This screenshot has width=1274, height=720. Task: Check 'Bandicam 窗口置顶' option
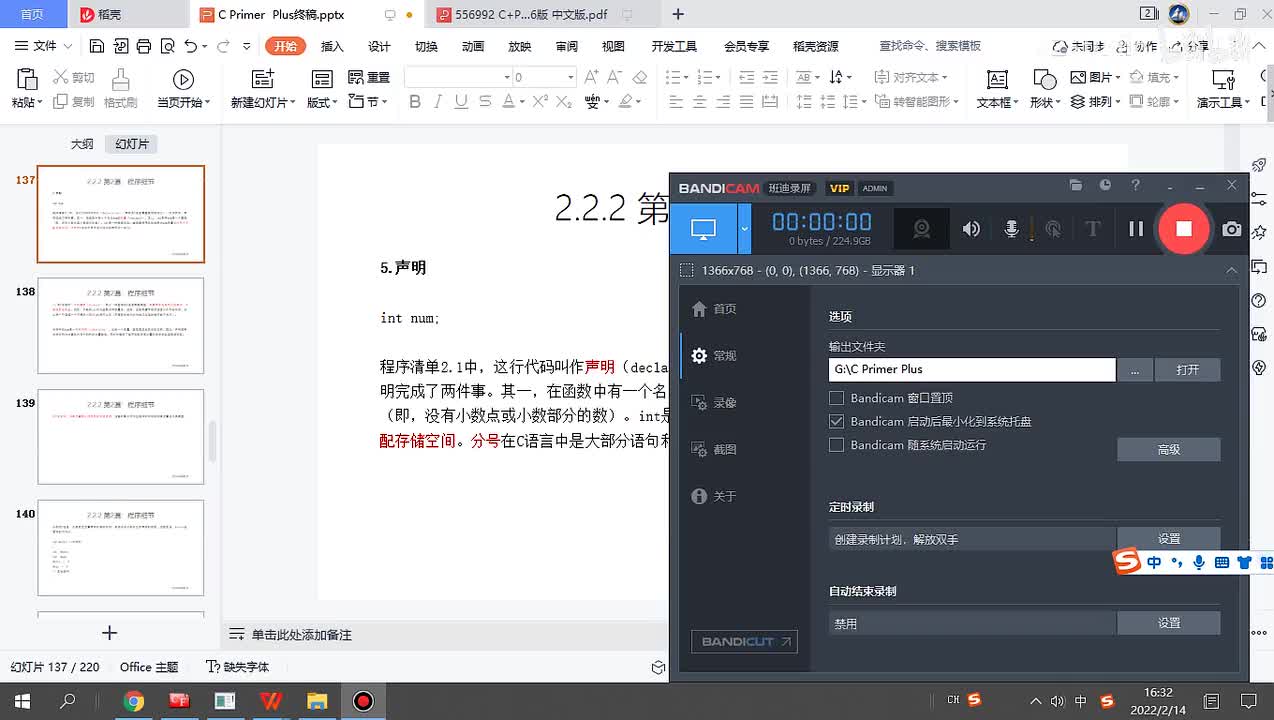click(837, 398)
